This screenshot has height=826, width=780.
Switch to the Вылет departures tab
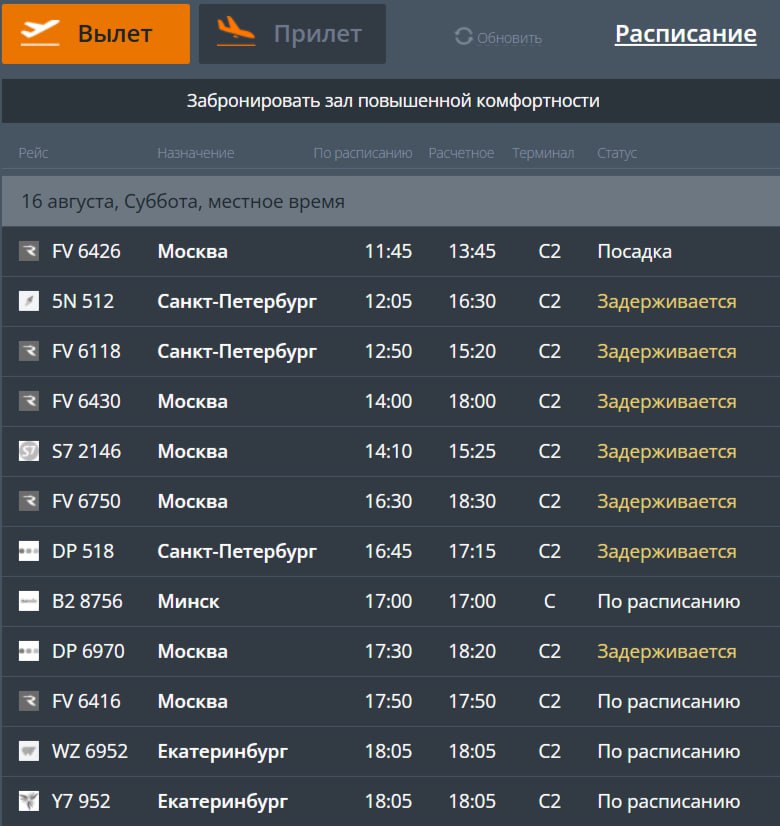click(96, 34)
